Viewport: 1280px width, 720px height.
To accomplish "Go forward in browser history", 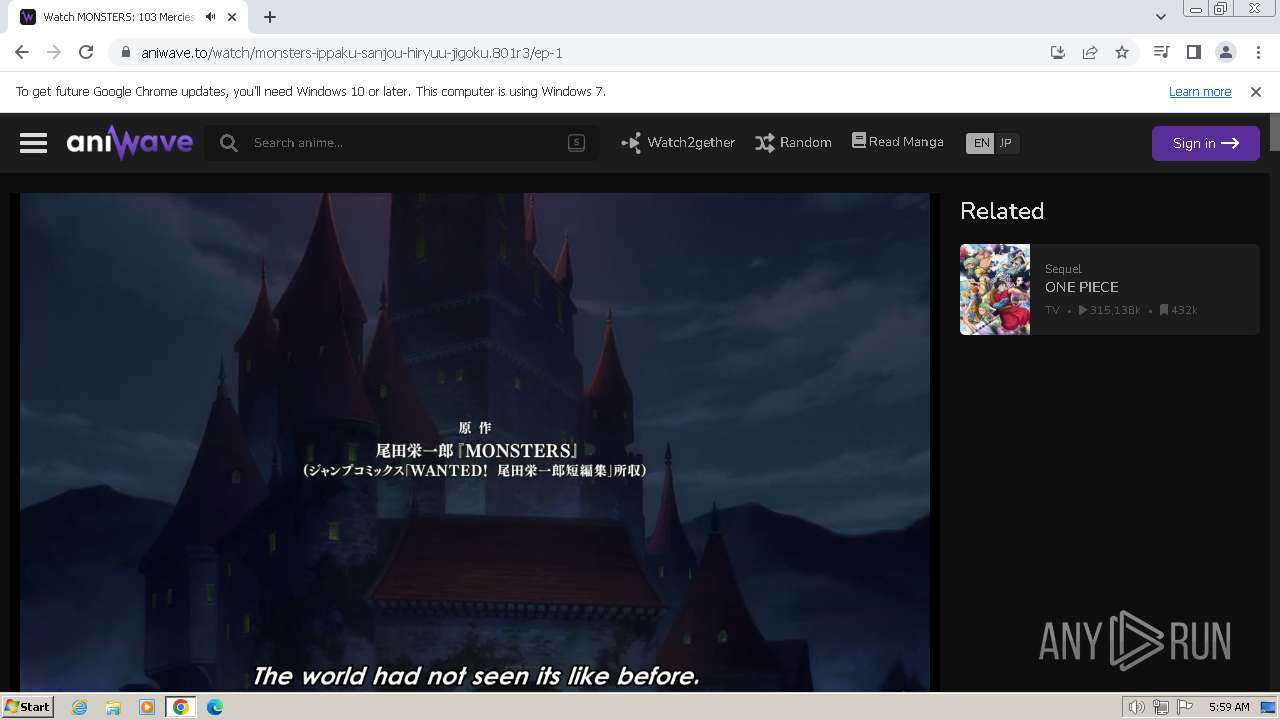I will coord(54,52).
